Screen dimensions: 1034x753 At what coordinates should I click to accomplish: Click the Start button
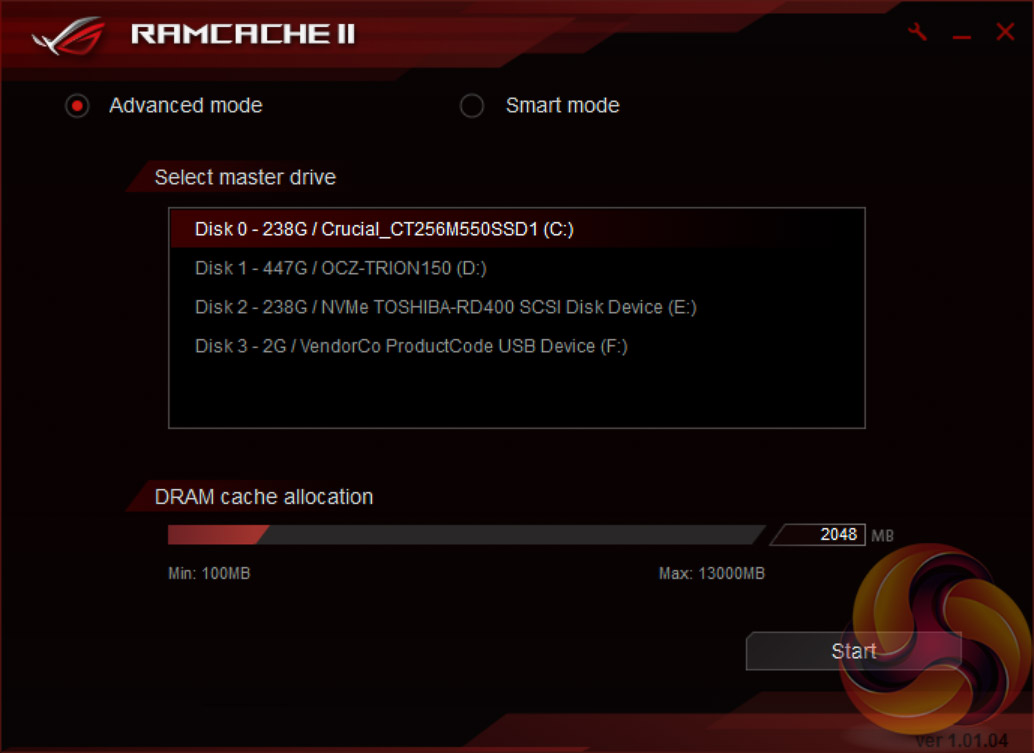click(x=853, y=651)
